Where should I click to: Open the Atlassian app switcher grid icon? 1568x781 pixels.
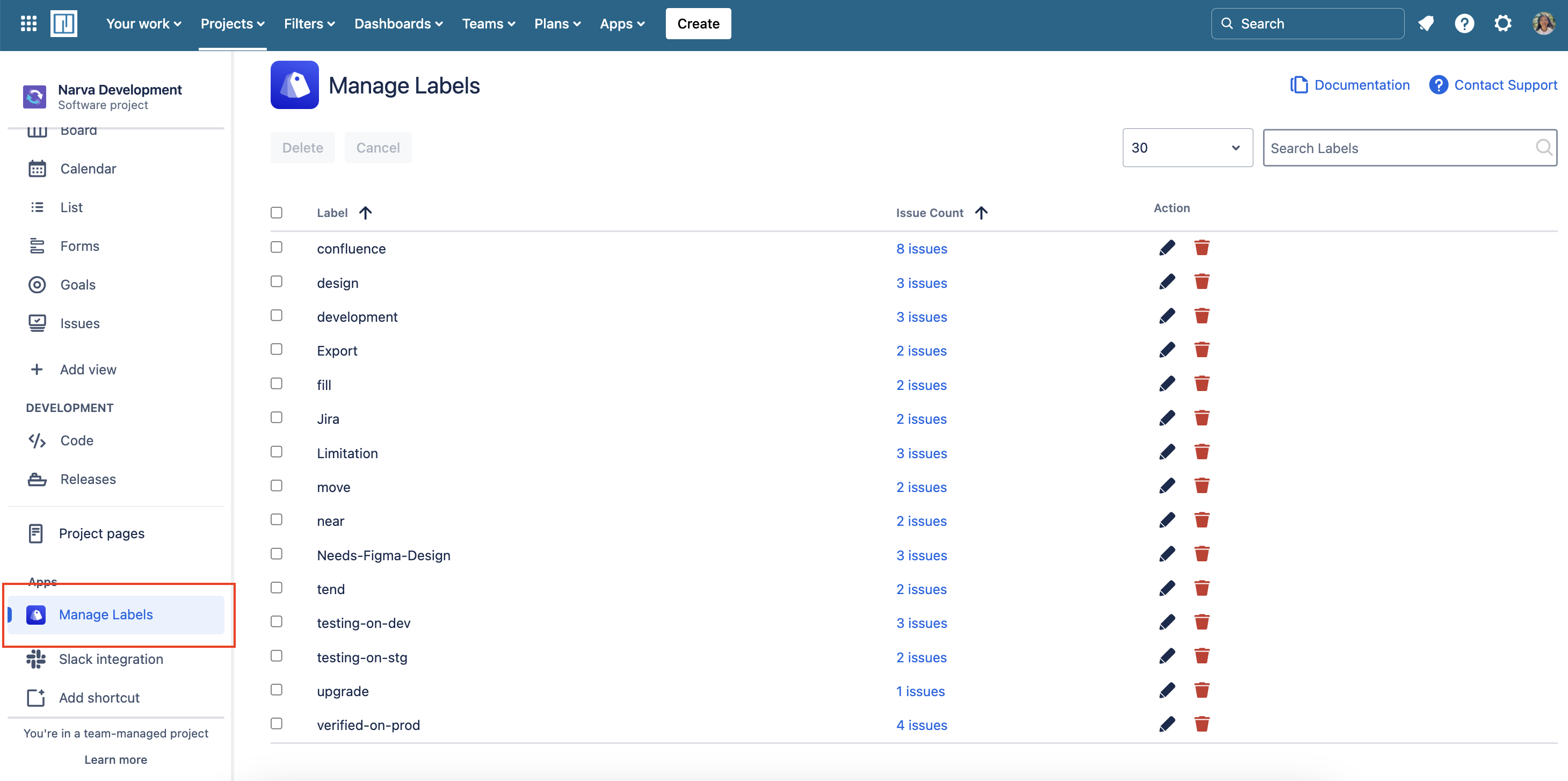click(28, 23)
